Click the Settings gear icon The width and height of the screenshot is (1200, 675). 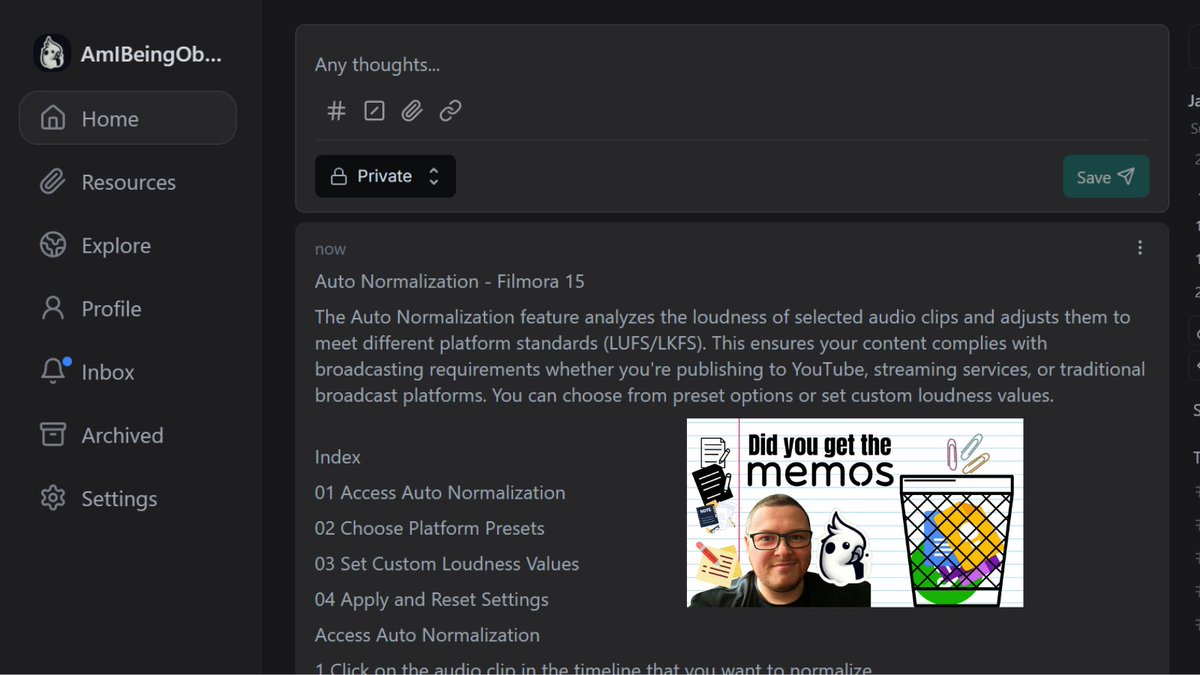point(52,498)
